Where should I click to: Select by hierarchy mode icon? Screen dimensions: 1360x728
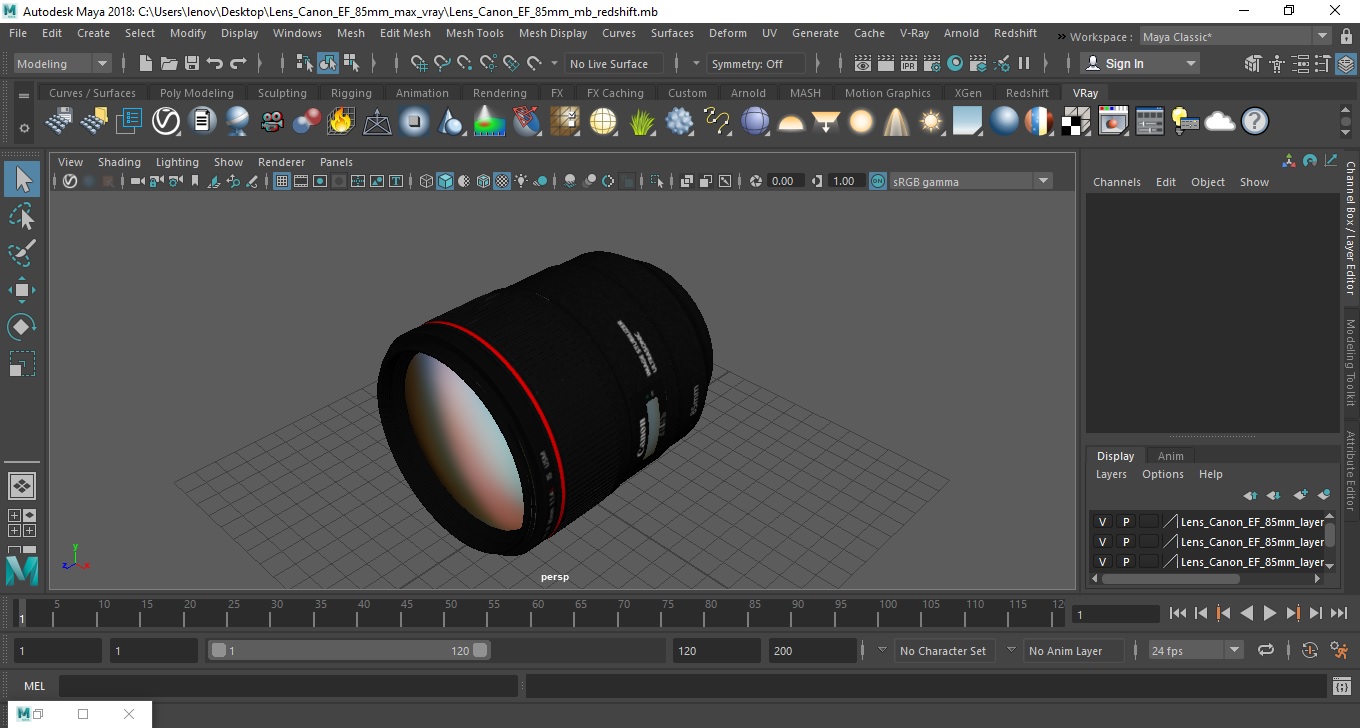pyautogui.click(x=305, y=63)
